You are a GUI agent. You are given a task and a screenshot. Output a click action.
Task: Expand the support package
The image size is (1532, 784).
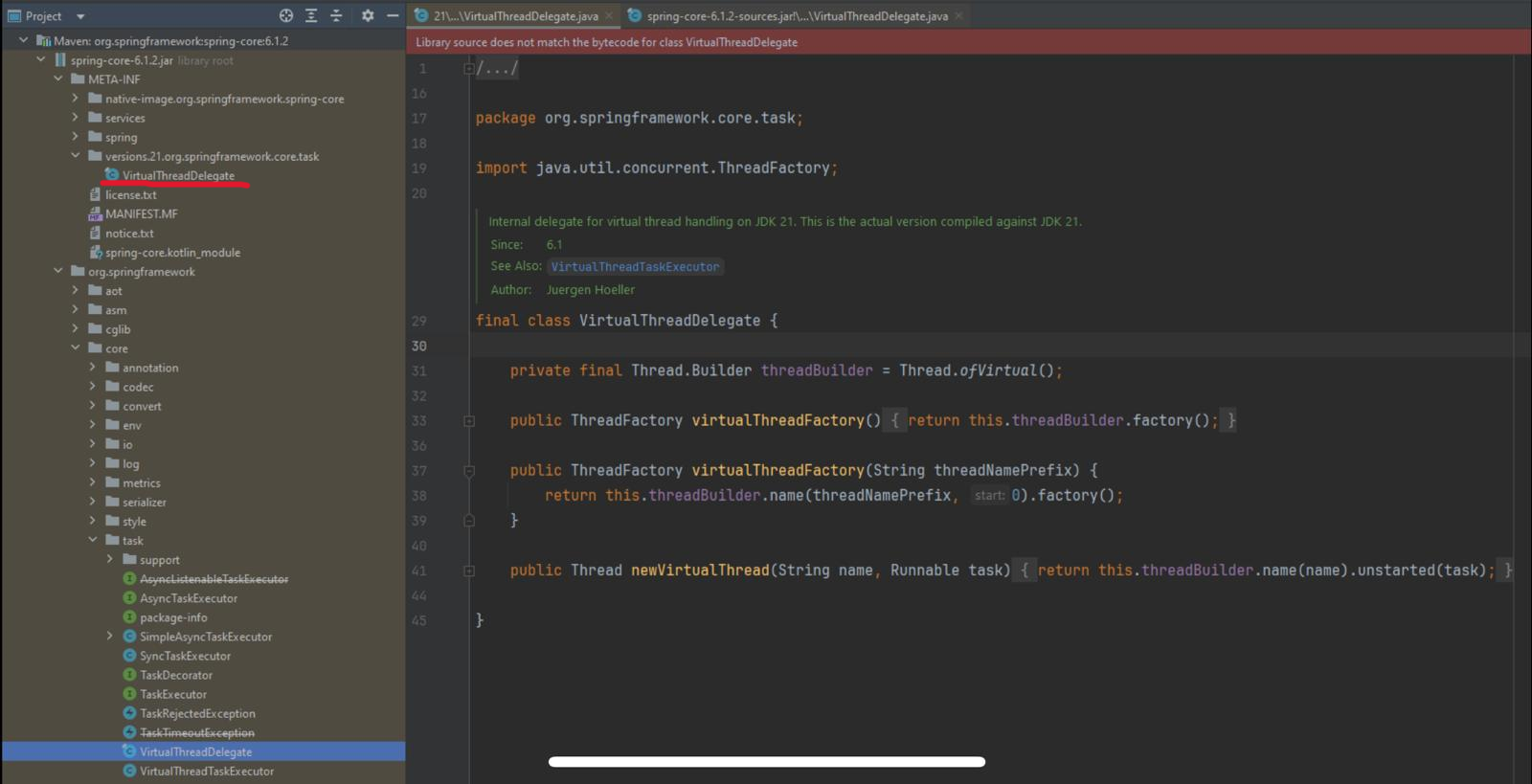(110, 559)
